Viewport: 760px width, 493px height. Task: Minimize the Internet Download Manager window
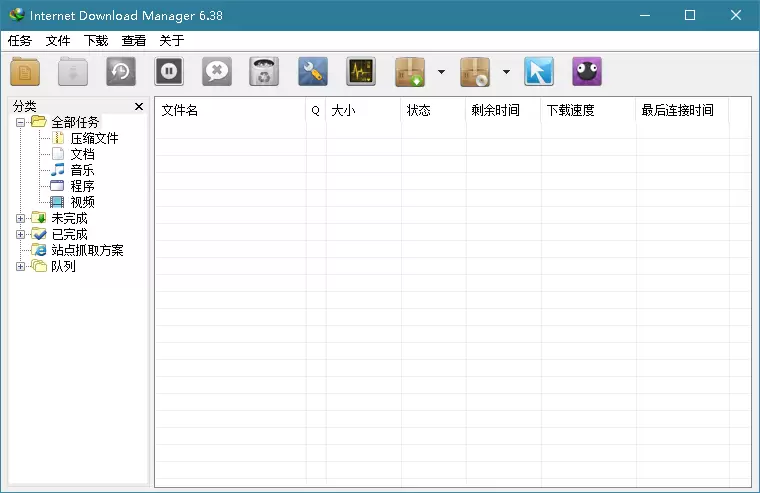point(645,16)
